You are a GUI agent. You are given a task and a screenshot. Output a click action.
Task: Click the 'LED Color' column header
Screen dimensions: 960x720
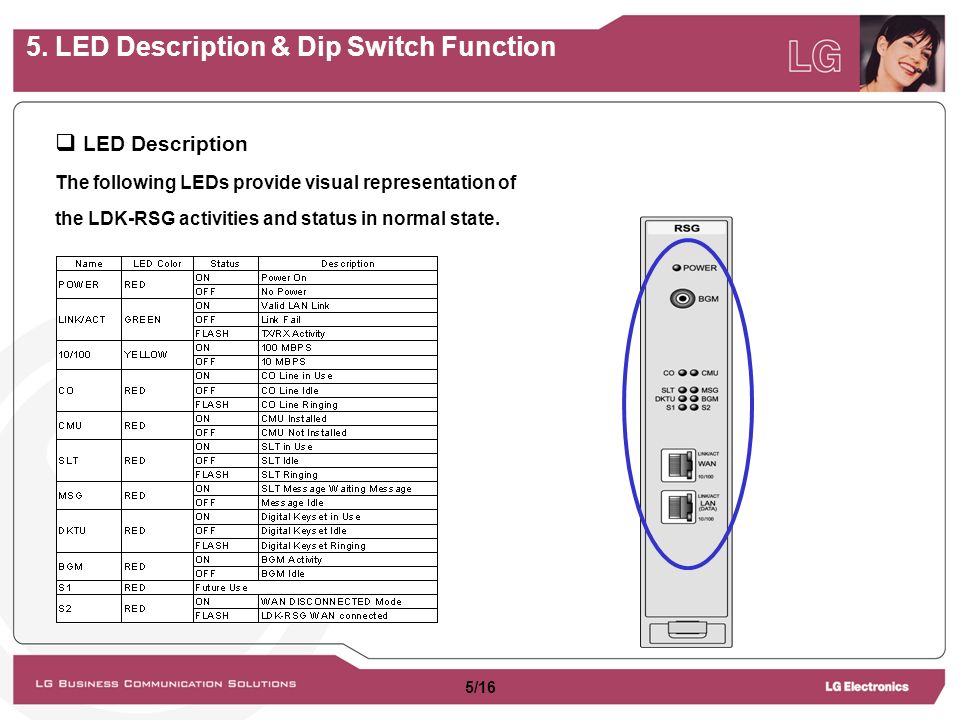tap(157, 263)
